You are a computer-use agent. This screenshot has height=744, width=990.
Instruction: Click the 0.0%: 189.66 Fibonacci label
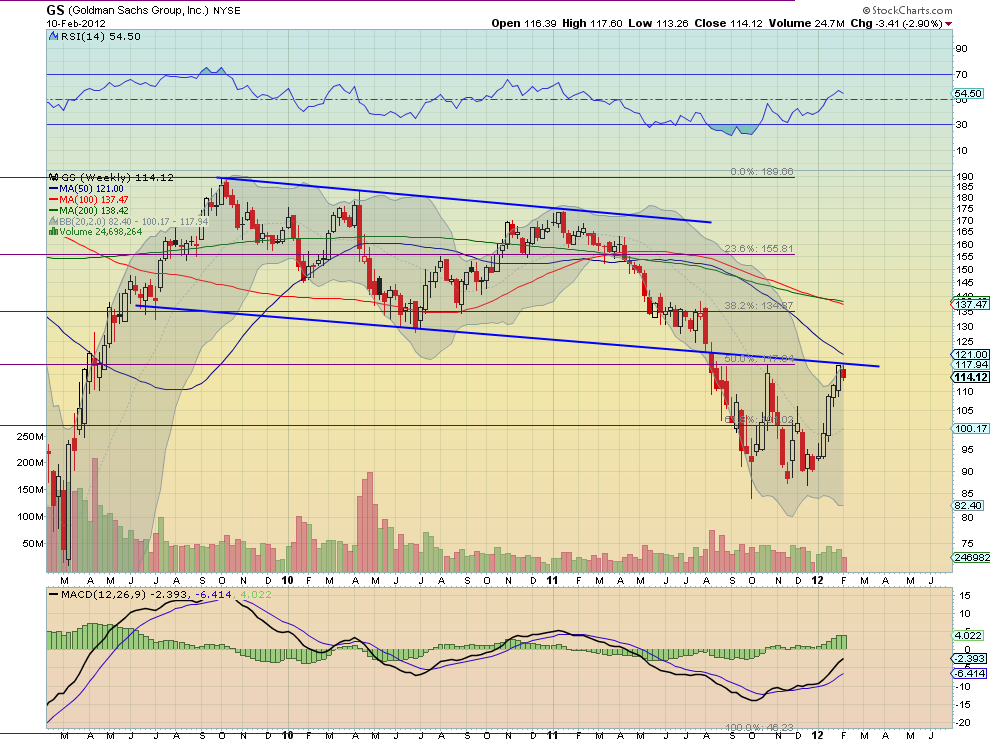point(761,172)
